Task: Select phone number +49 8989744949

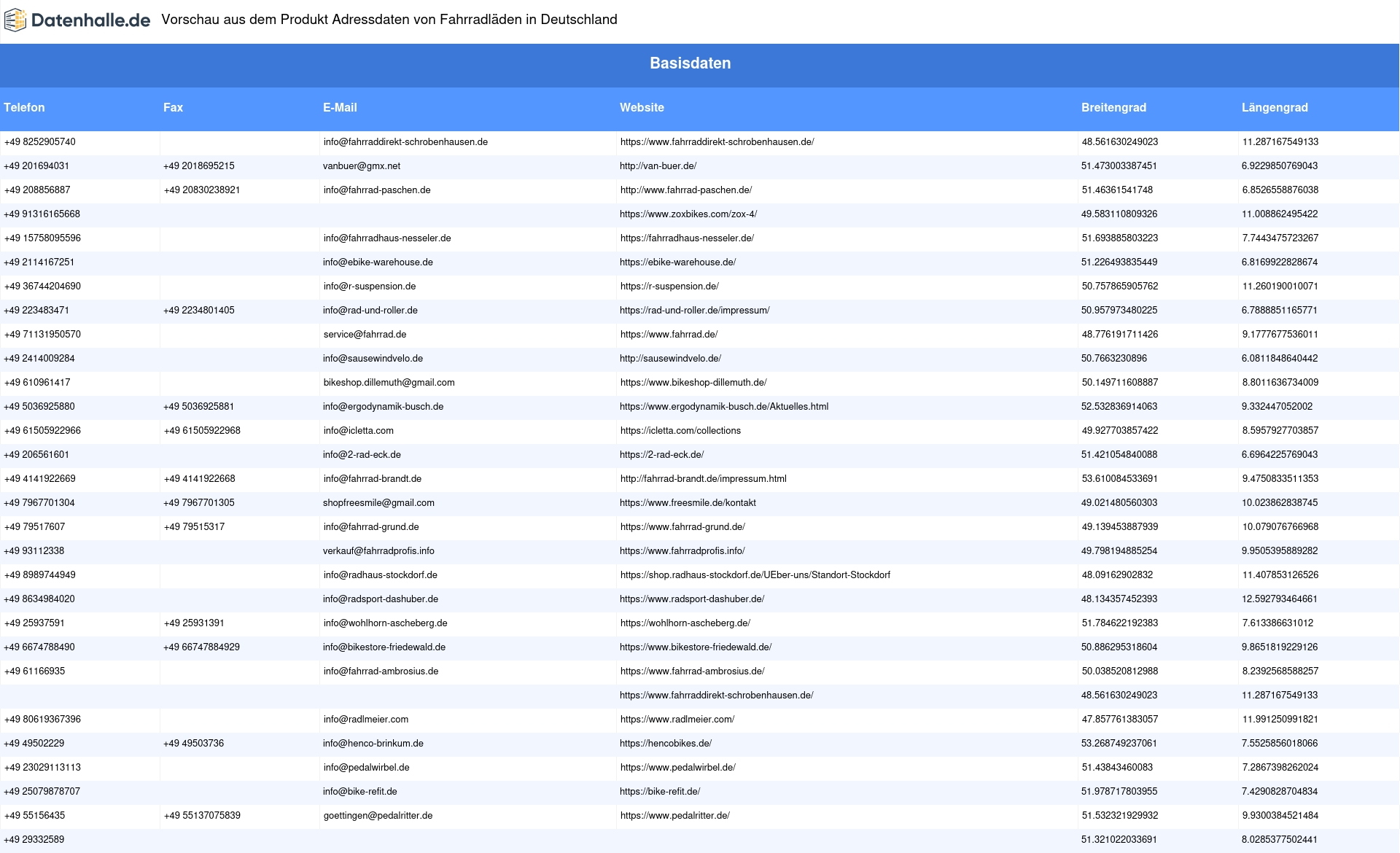Action: tap(40, 575)
